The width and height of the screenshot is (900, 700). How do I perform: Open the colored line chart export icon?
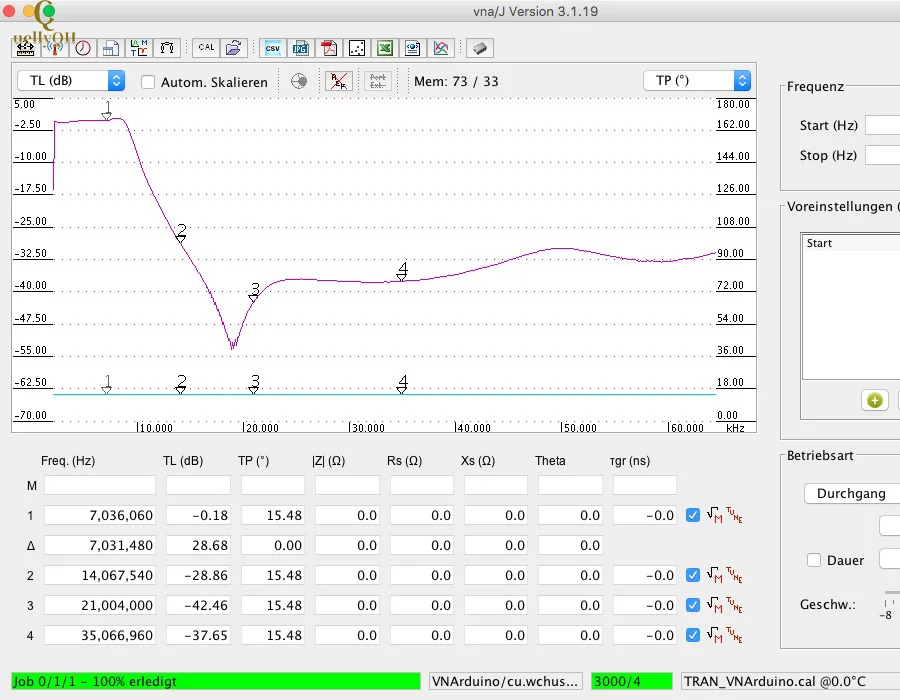tap(441, 48)
